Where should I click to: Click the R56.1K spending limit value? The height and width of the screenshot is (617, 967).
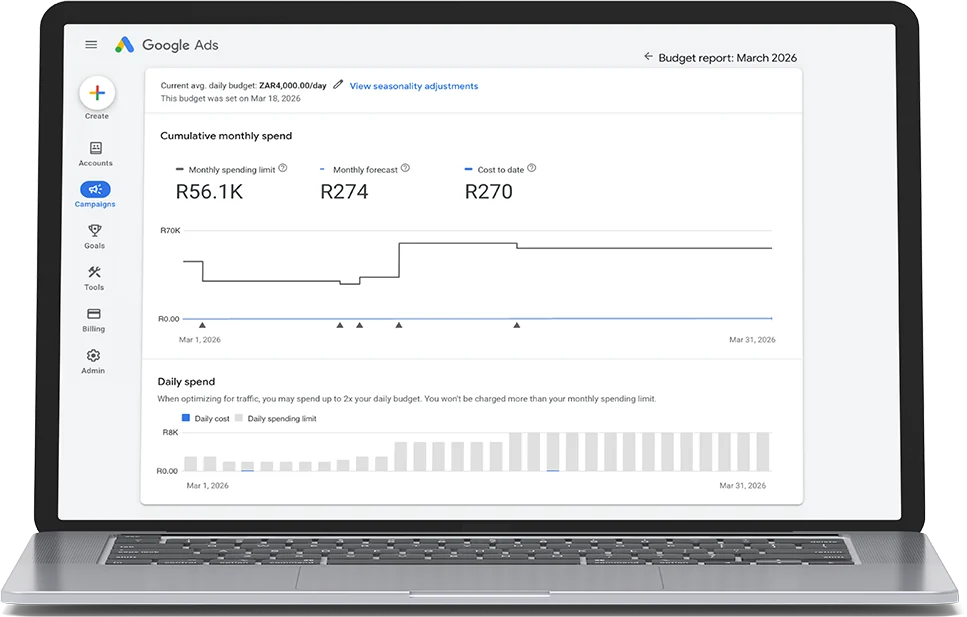coord(209,192)
